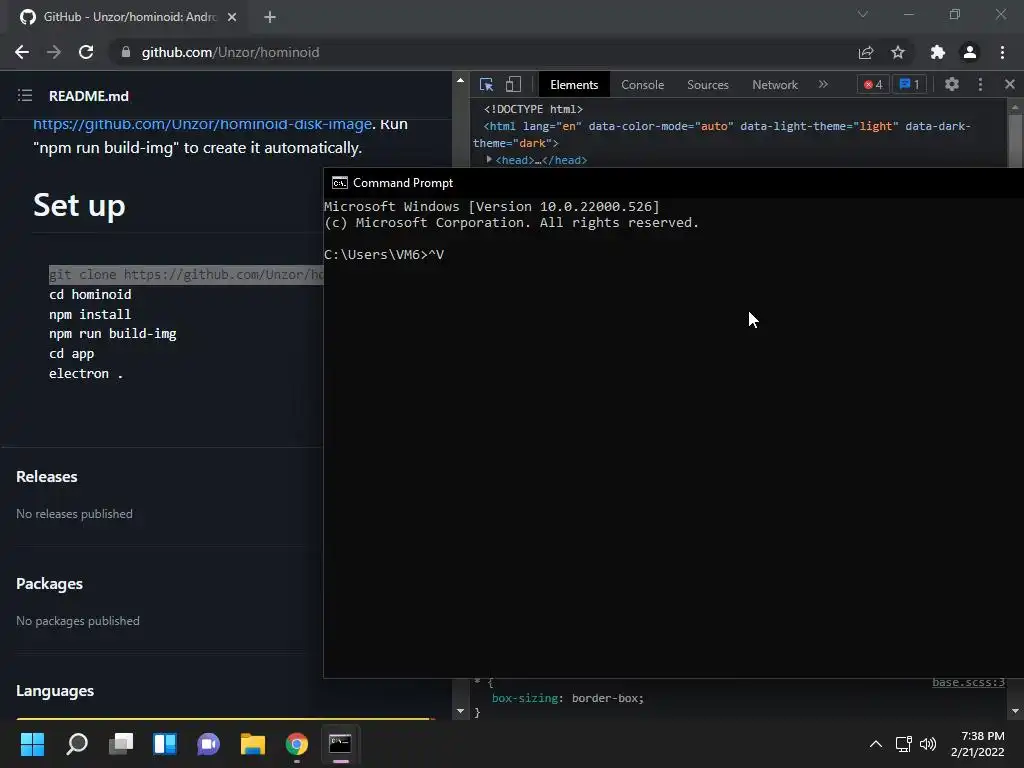Viewport: 1024px width, 768px height.
Task: Open the Widgets panel from the taskbar
Action: coord(165,744)
